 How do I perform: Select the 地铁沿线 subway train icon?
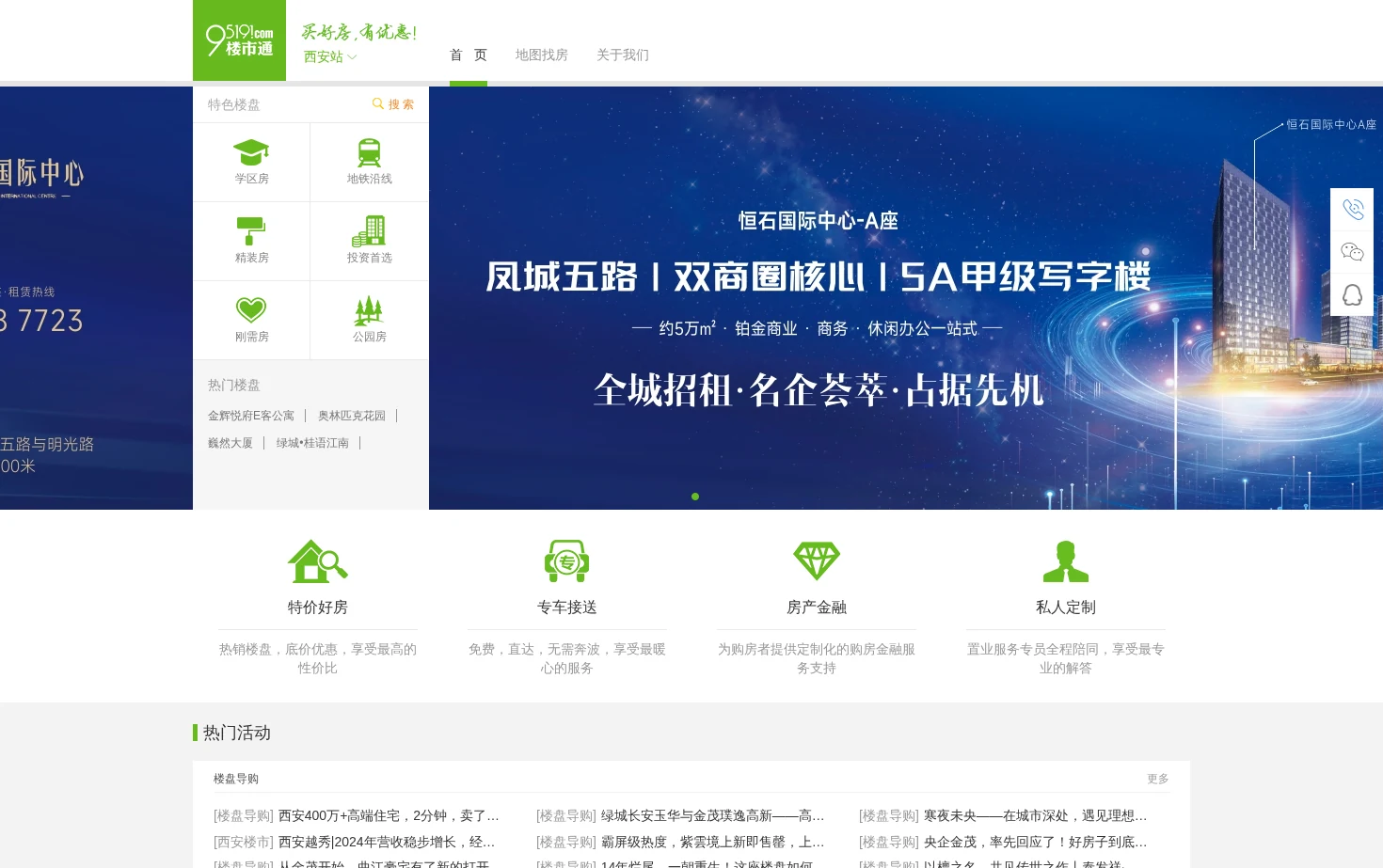(369, 152)
